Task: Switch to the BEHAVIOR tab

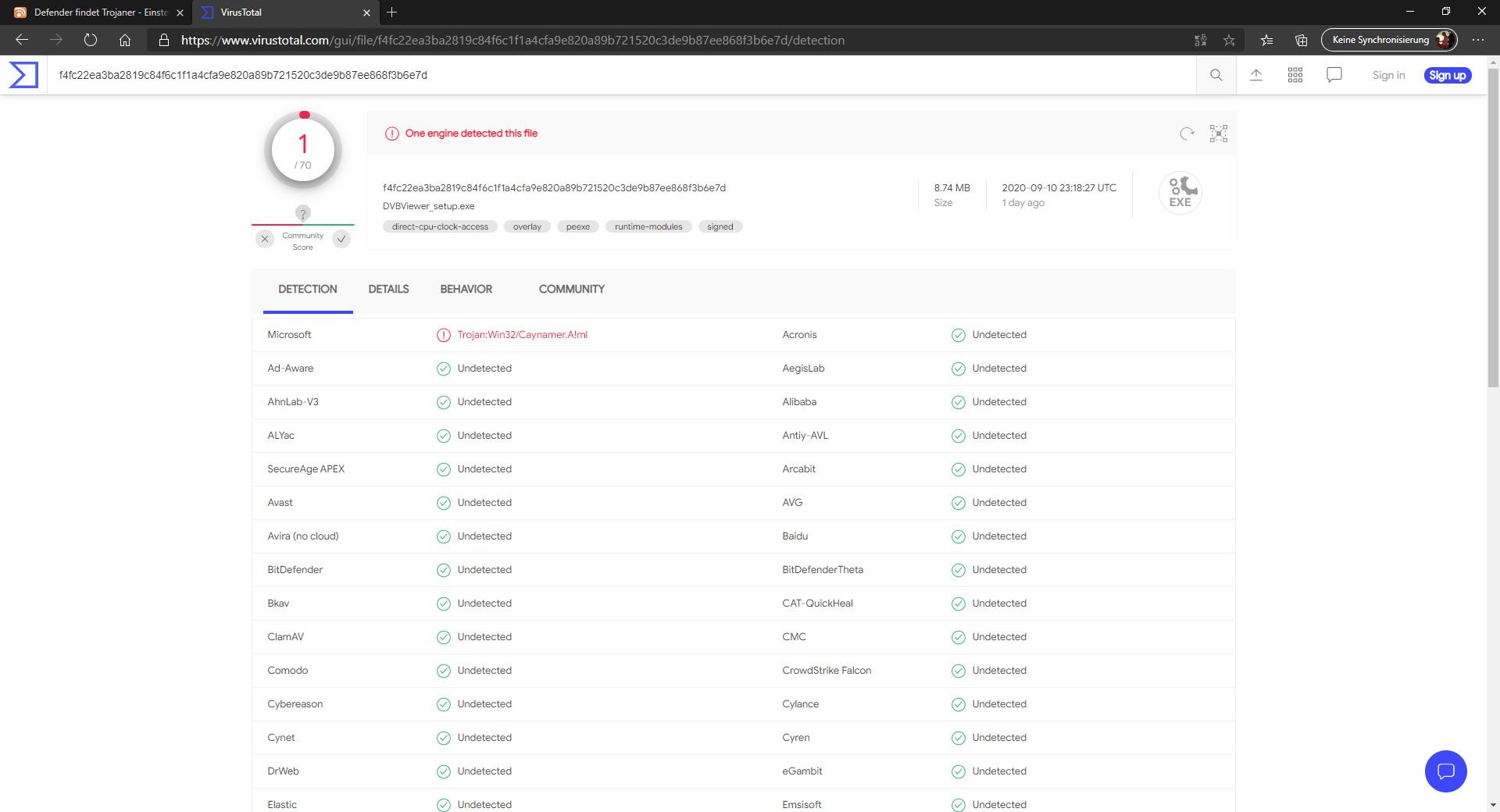Action: [466, 289]
